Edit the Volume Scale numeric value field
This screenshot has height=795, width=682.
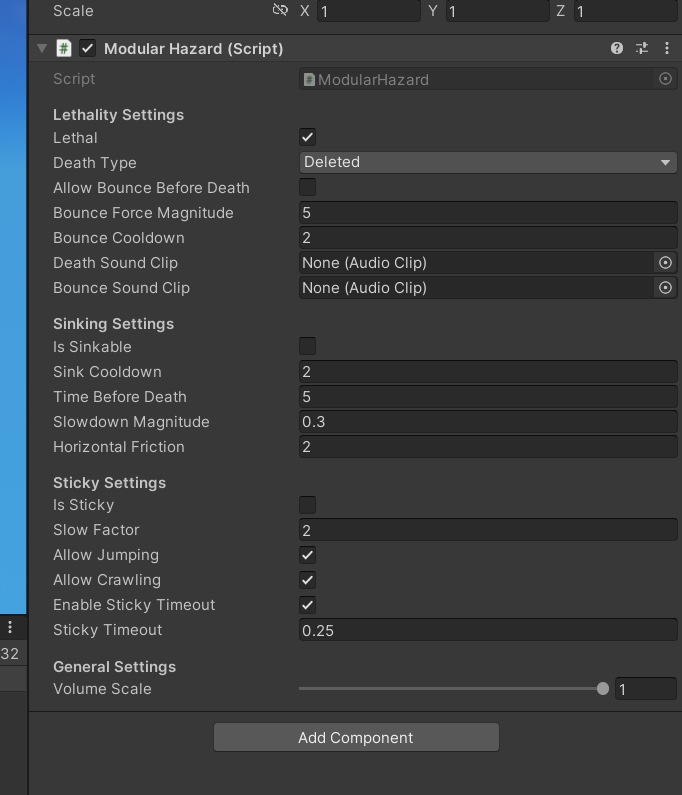(x=645, y=689)
